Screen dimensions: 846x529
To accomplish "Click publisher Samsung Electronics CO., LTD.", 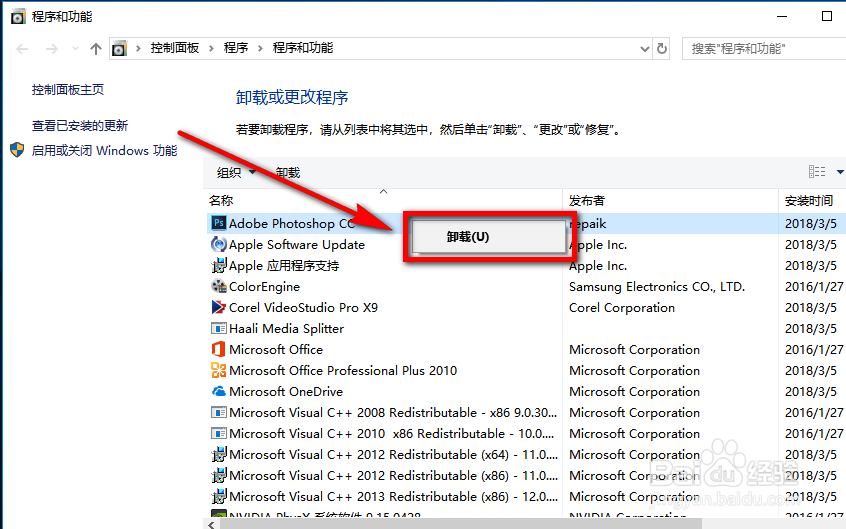I will click(657, 287).
